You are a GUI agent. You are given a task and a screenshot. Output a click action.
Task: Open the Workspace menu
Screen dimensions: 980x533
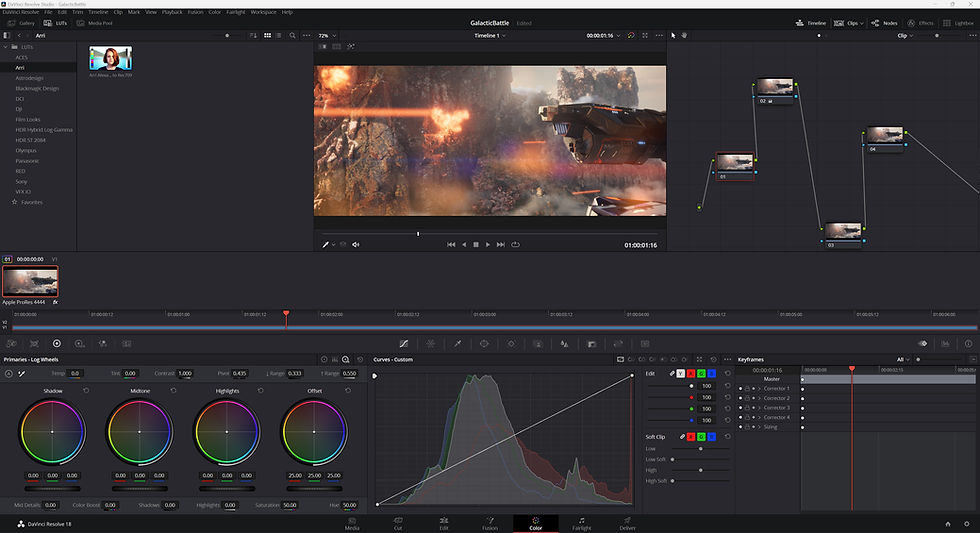point(263,12)
